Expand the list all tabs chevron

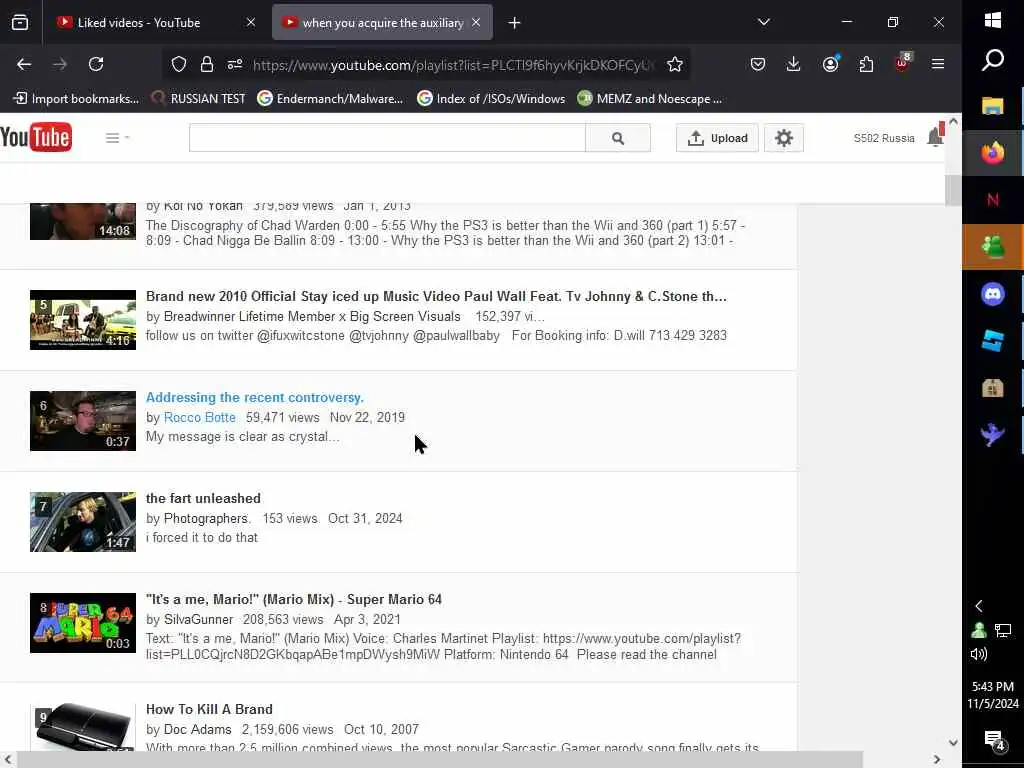[x=763, y=22]
